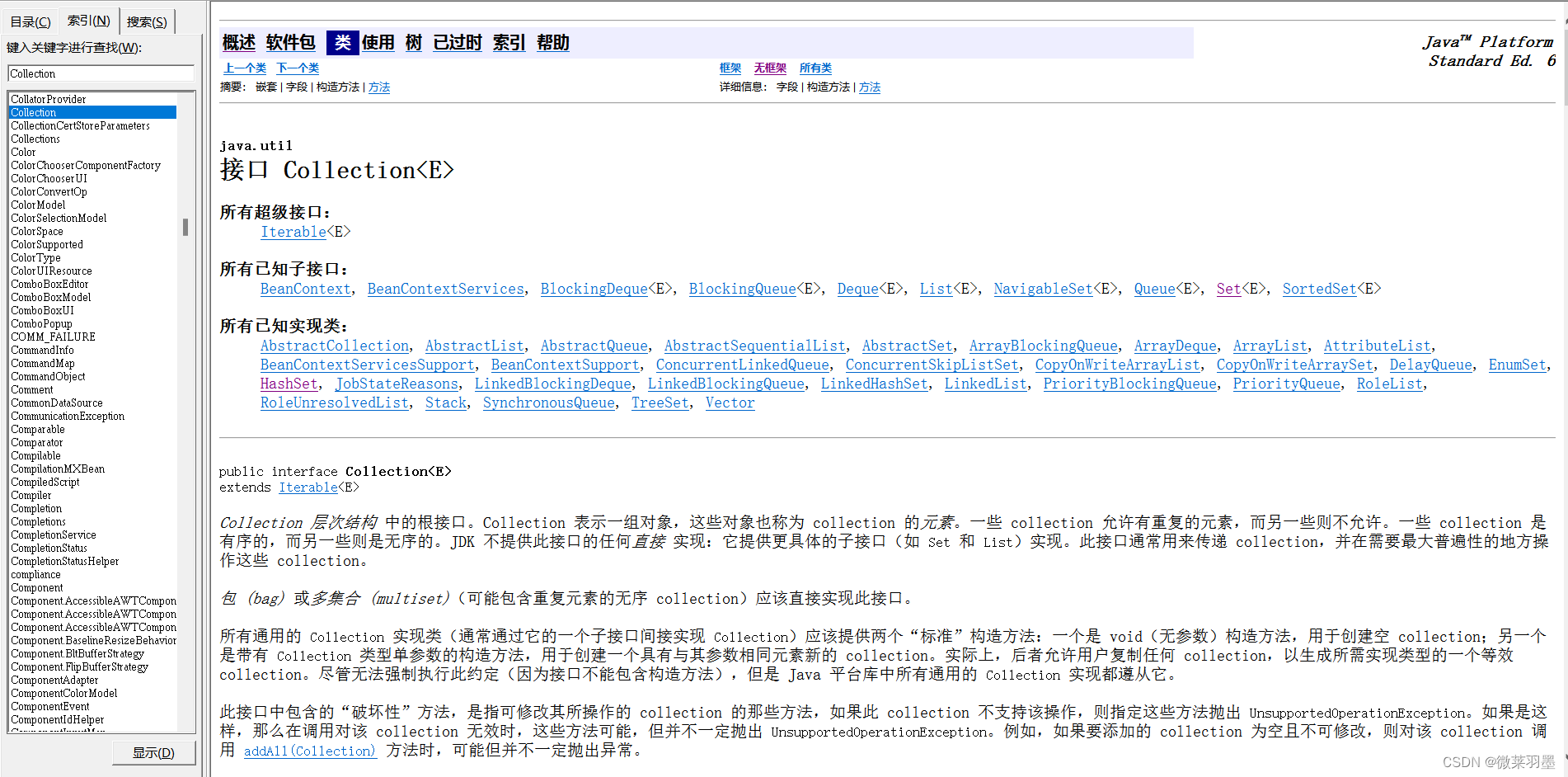1568x777 pixels.
Task: Open the TreeSet class link
Action: pos(660,403)
